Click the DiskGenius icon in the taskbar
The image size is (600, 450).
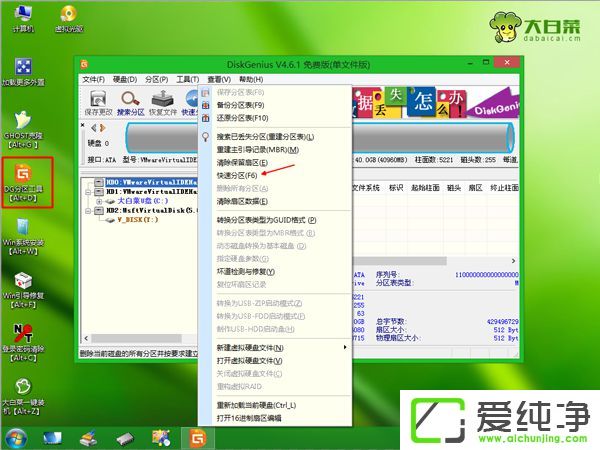[x=197, y=438]
